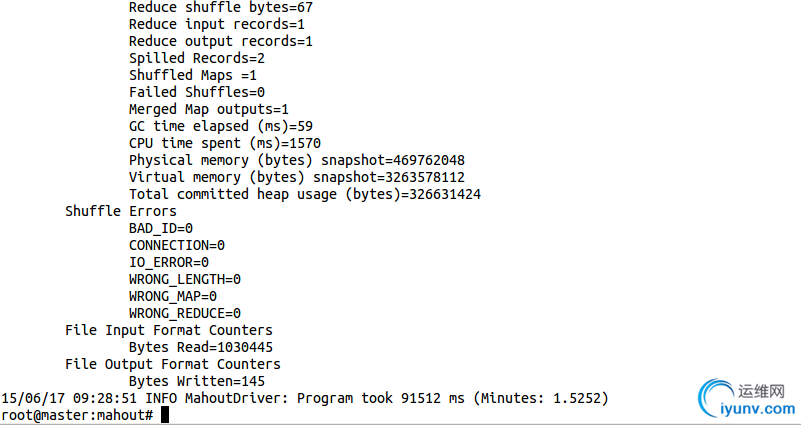The width and height of the screenshot is (801, 425).
Task: Click the iyunv.com watermark text
Action: [758, 409]
